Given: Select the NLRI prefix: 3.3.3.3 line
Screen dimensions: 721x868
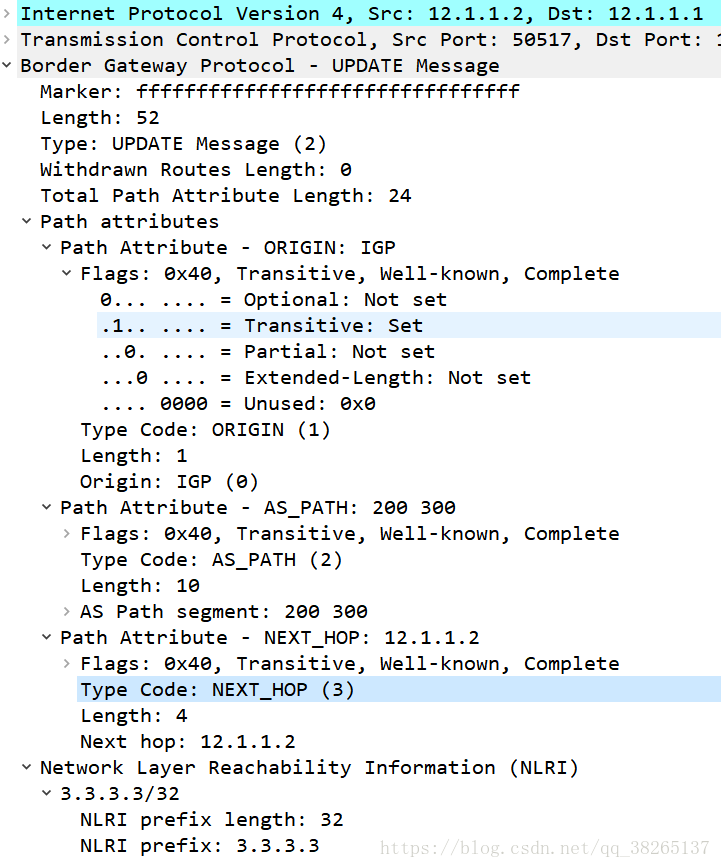Looking at the screenshot, I should tap(199, 846).
